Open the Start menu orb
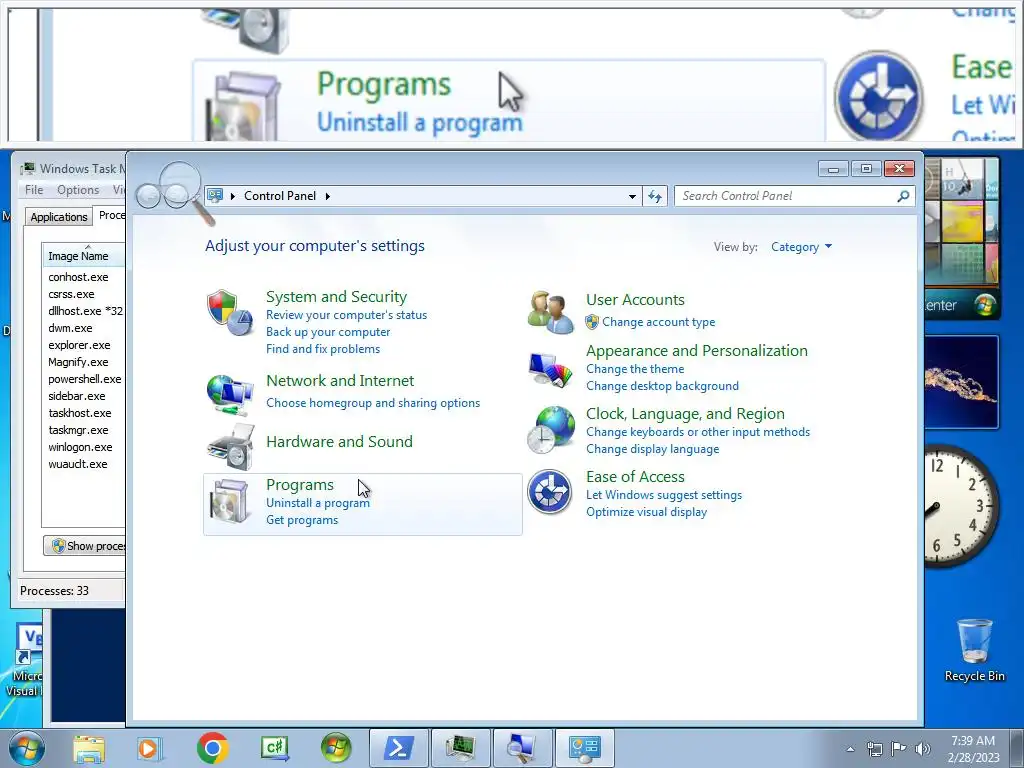Screen dimensions: 1024x768 pos(27,748)
